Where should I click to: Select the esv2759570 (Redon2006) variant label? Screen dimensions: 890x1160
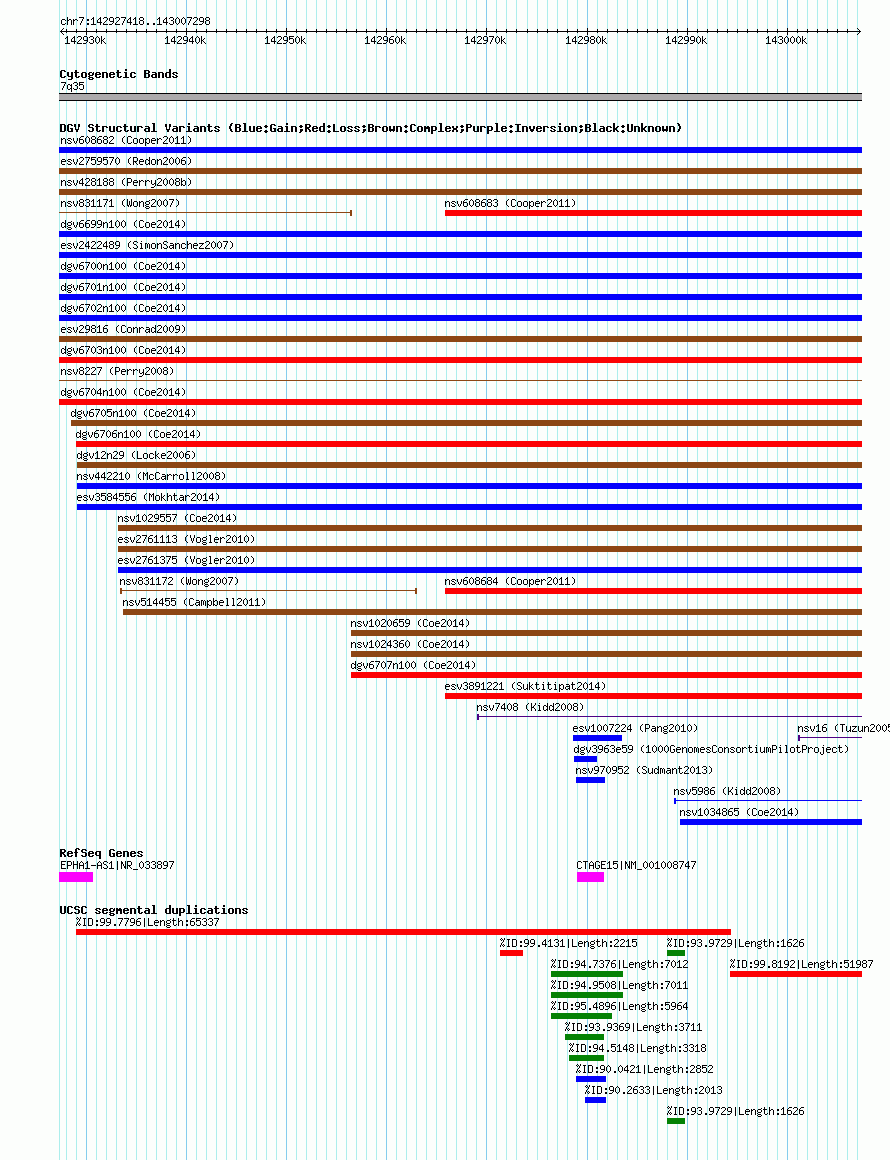tap(126, 161)
